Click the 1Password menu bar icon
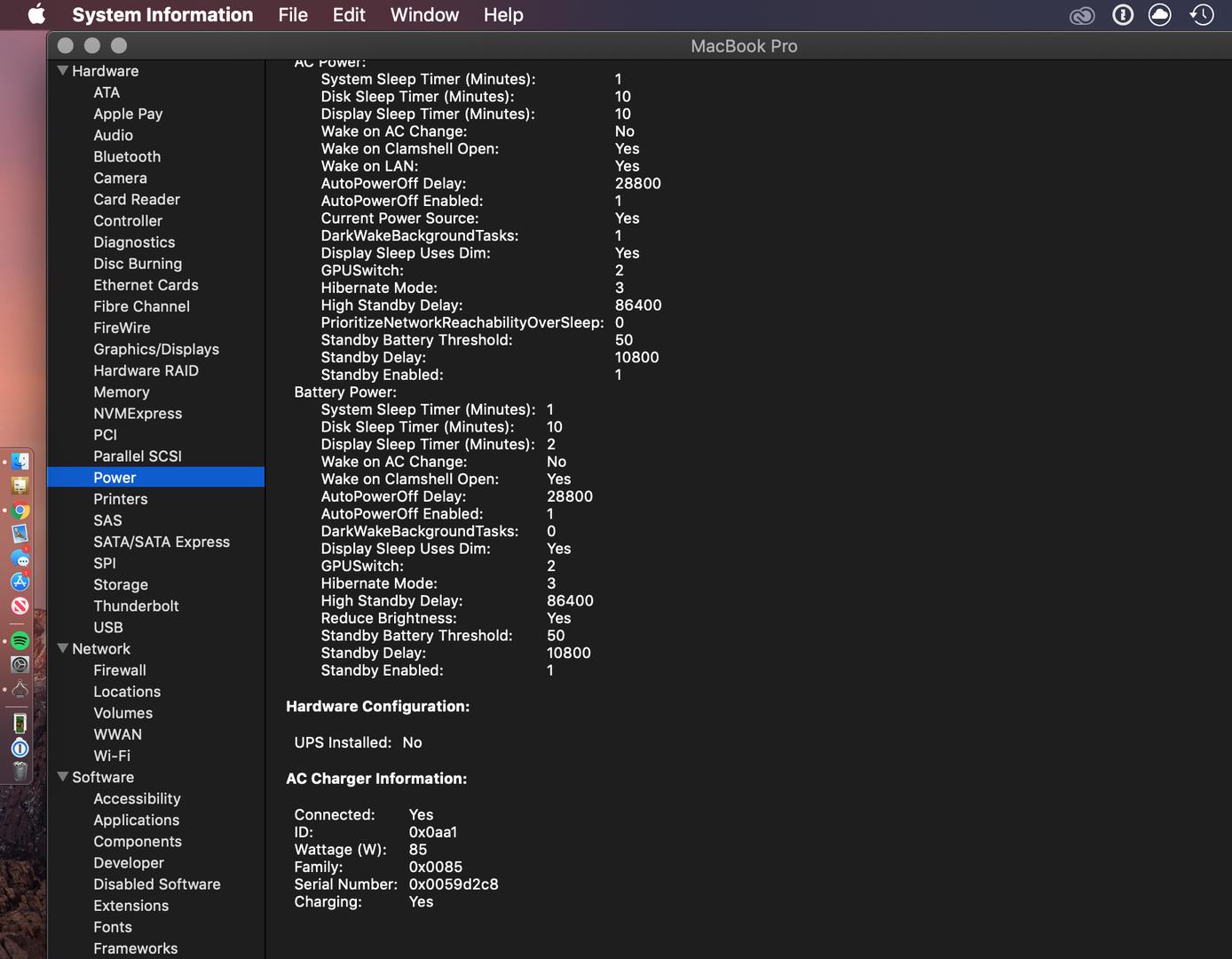The image size is (1232, 959). coord(1123,15)
